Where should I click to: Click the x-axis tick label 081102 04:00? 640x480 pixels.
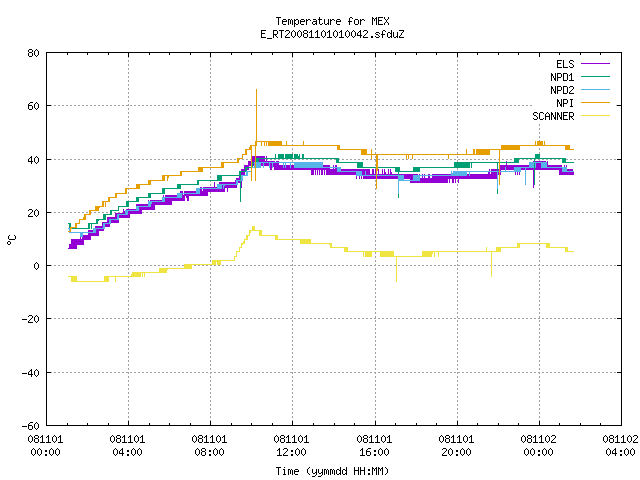click(620, 446)
